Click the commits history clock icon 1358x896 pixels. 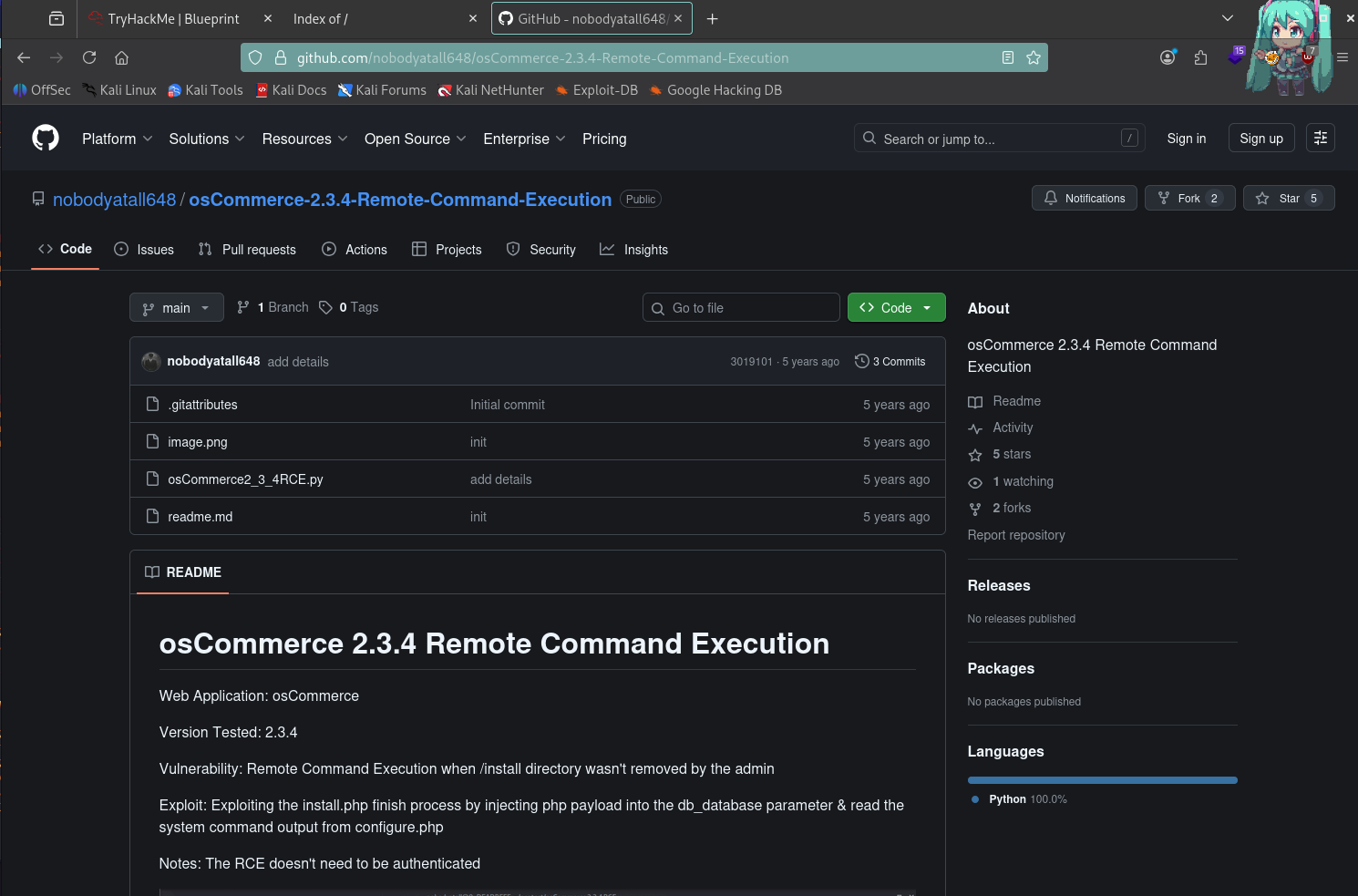(861, 361)
